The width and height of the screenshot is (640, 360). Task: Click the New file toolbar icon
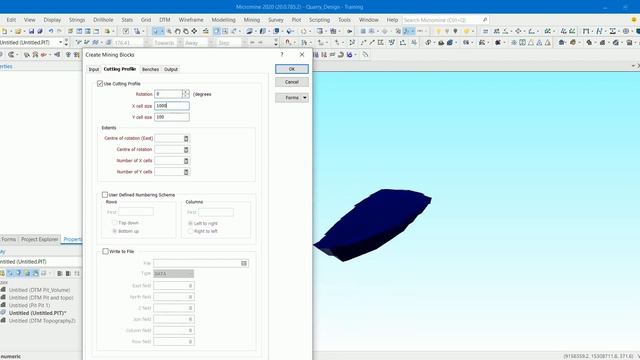[4, 31]
